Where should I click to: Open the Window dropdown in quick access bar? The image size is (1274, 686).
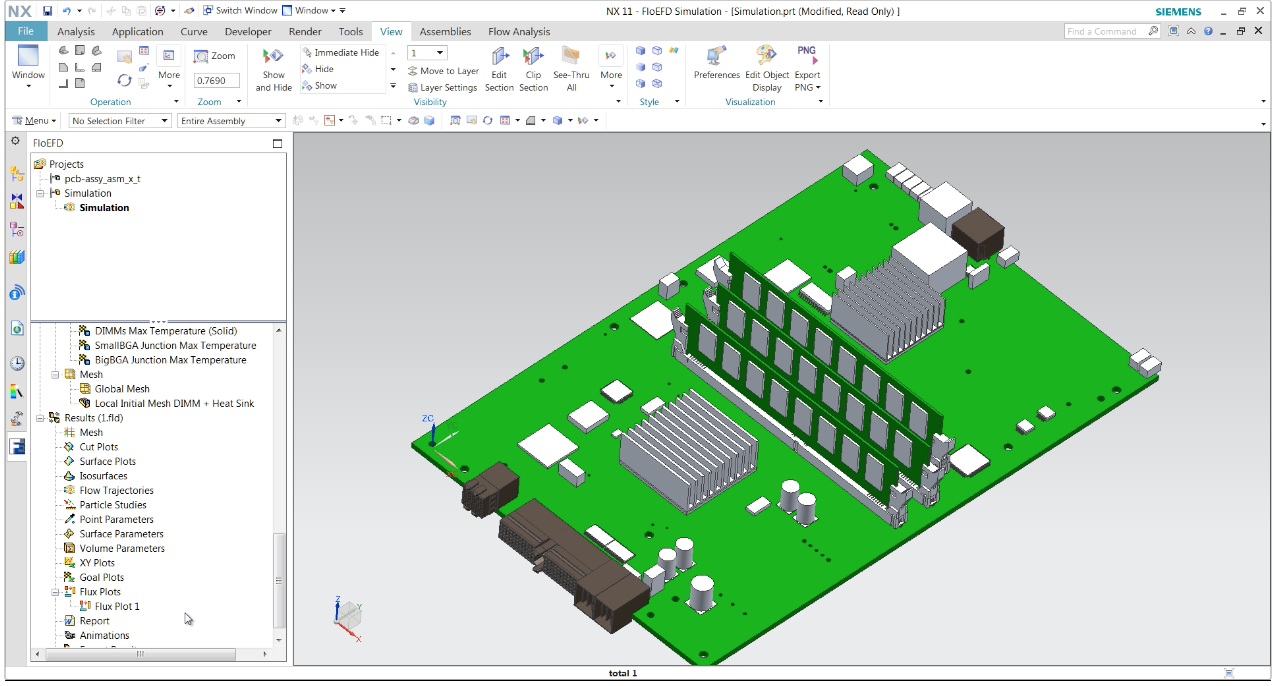click(314, 11)
